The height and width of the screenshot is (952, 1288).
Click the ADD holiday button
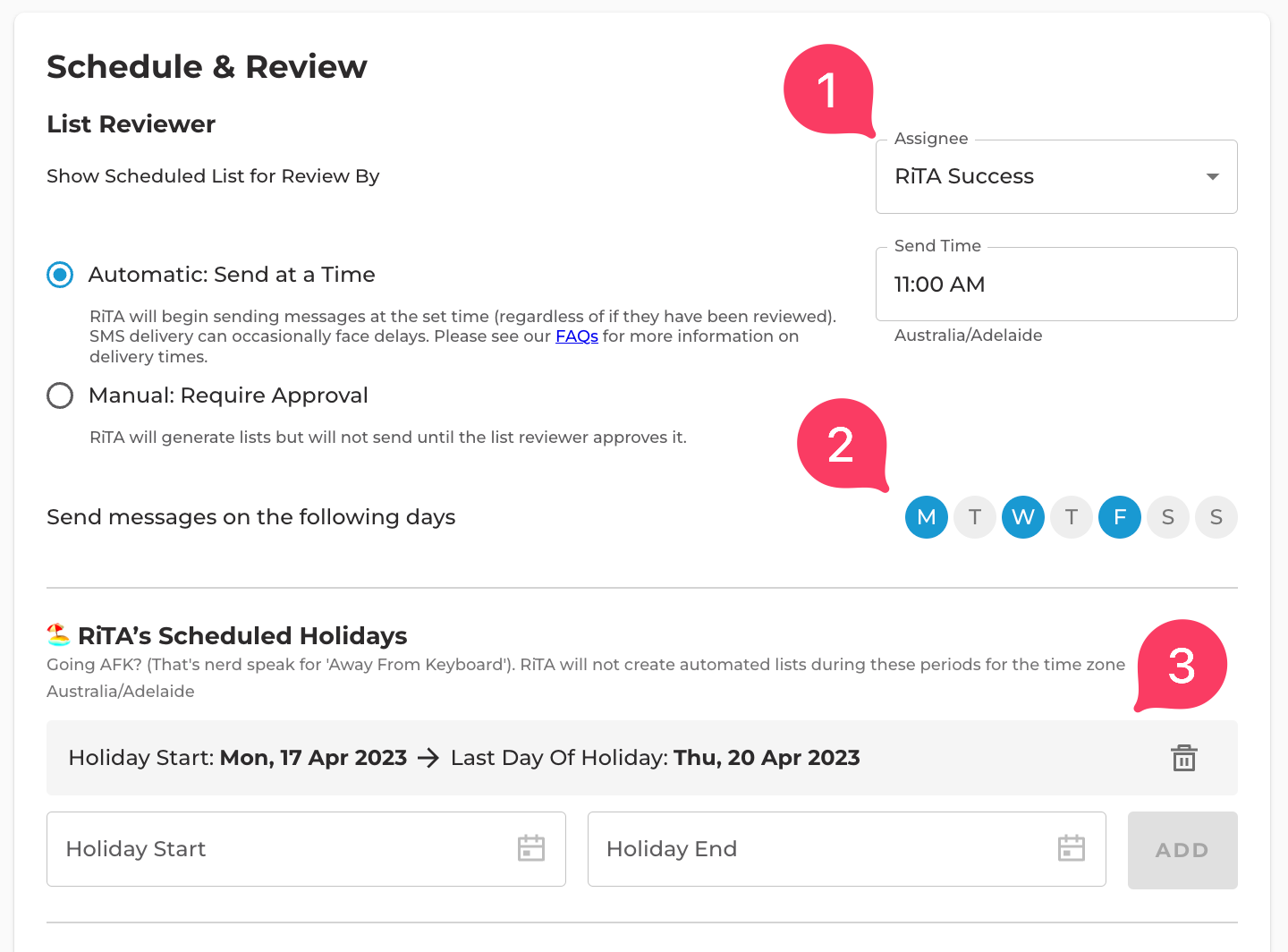[x=1182, y=850]
